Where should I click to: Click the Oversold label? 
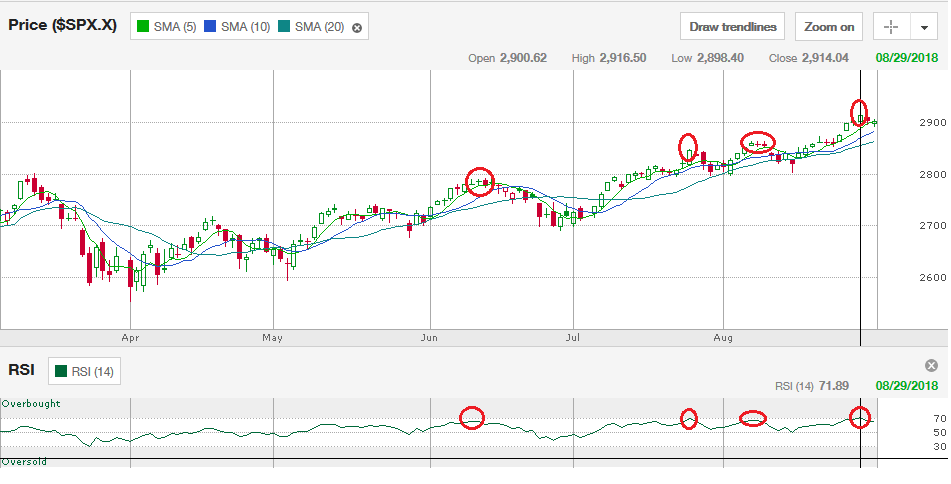pyautogui.click(x=24, y=462)
